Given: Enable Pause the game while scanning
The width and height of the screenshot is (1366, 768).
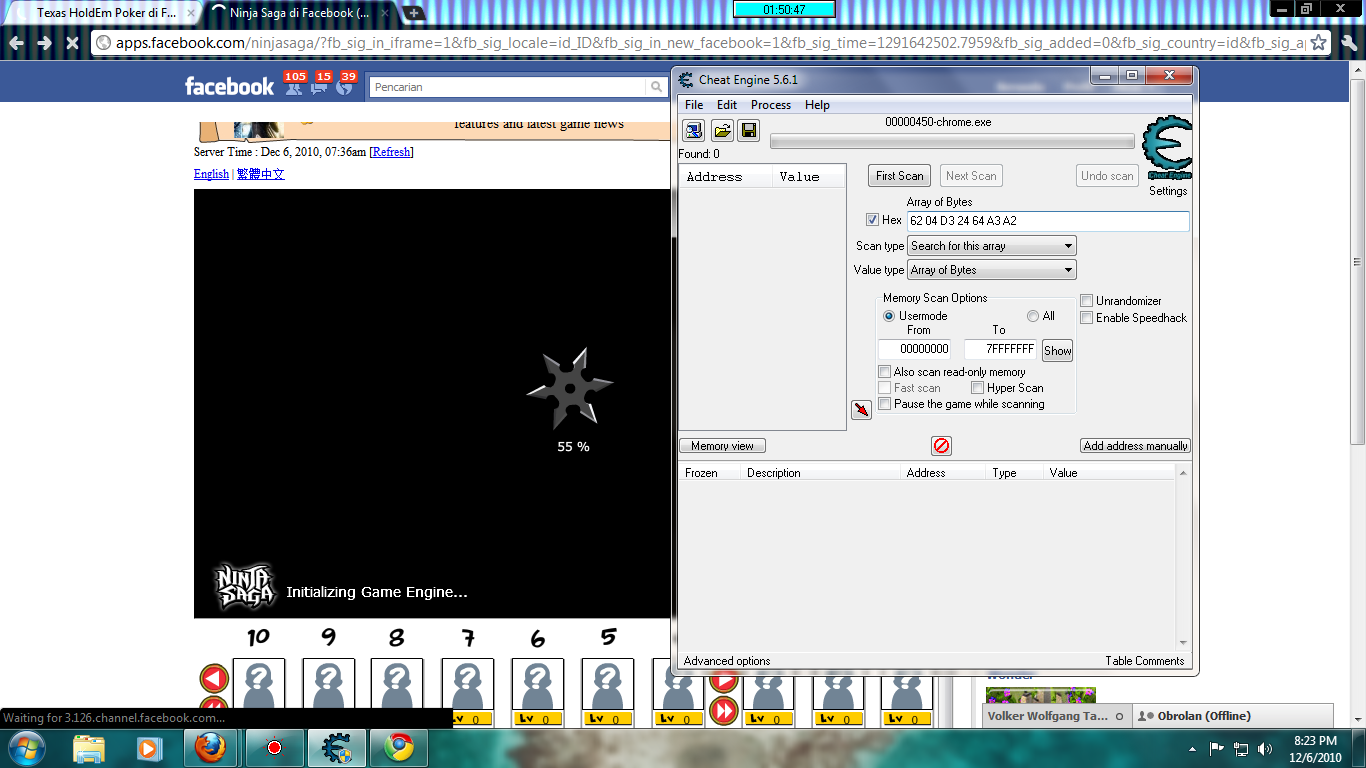Looking at the screenshot, I should [884, 404].
